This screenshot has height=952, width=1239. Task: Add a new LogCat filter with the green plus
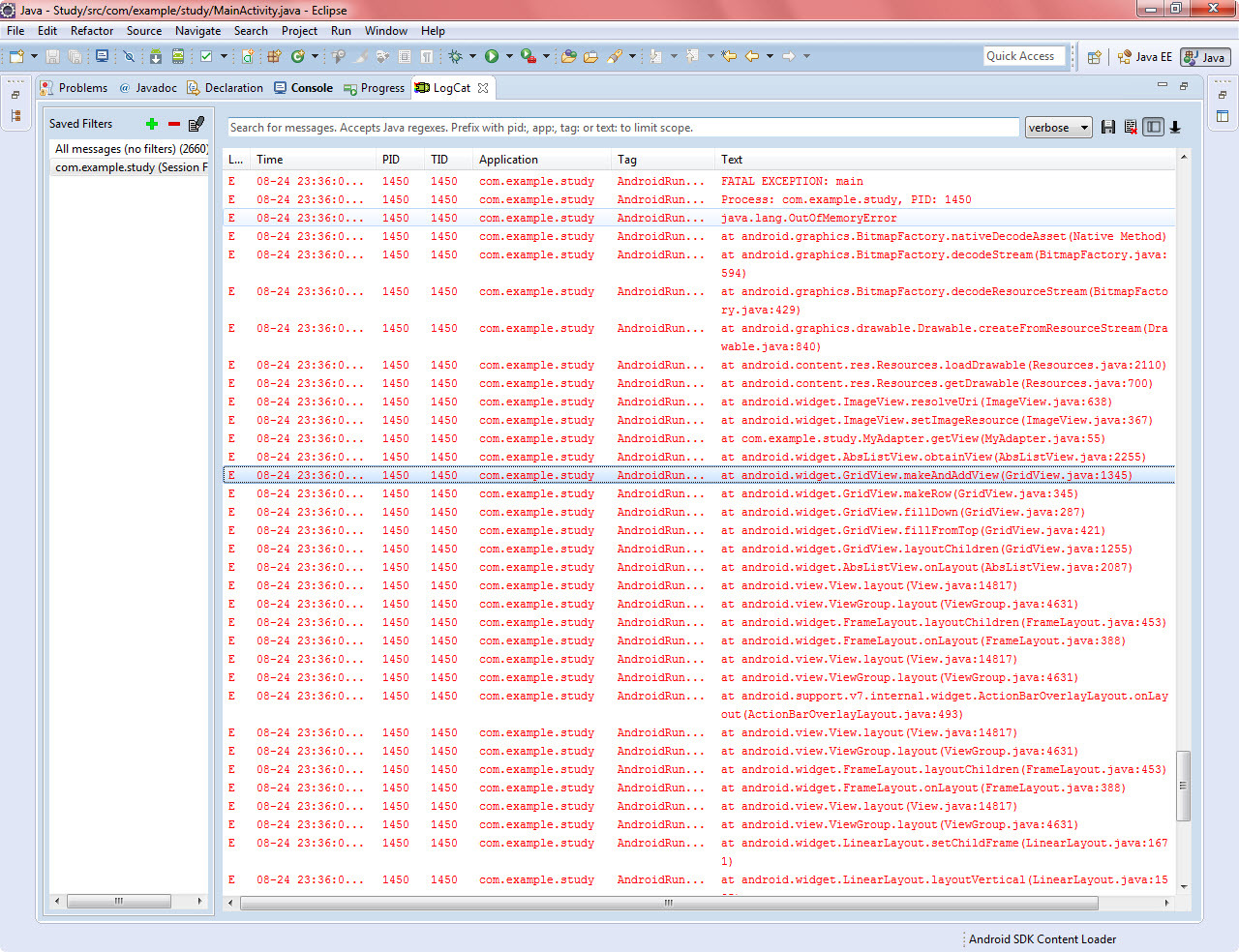pyautogui.click(x=152, y=124)
